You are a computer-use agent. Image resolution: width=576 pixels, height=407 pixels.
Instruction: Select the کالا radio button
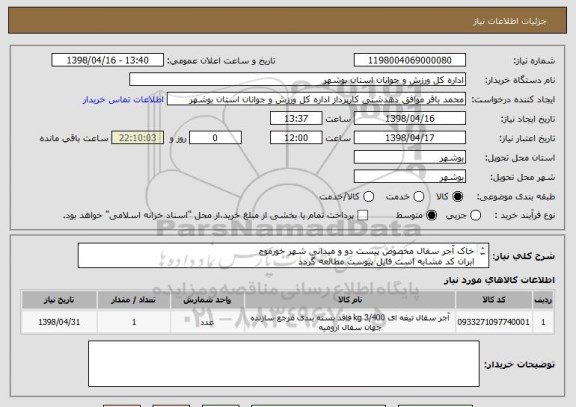pos(457,197)
